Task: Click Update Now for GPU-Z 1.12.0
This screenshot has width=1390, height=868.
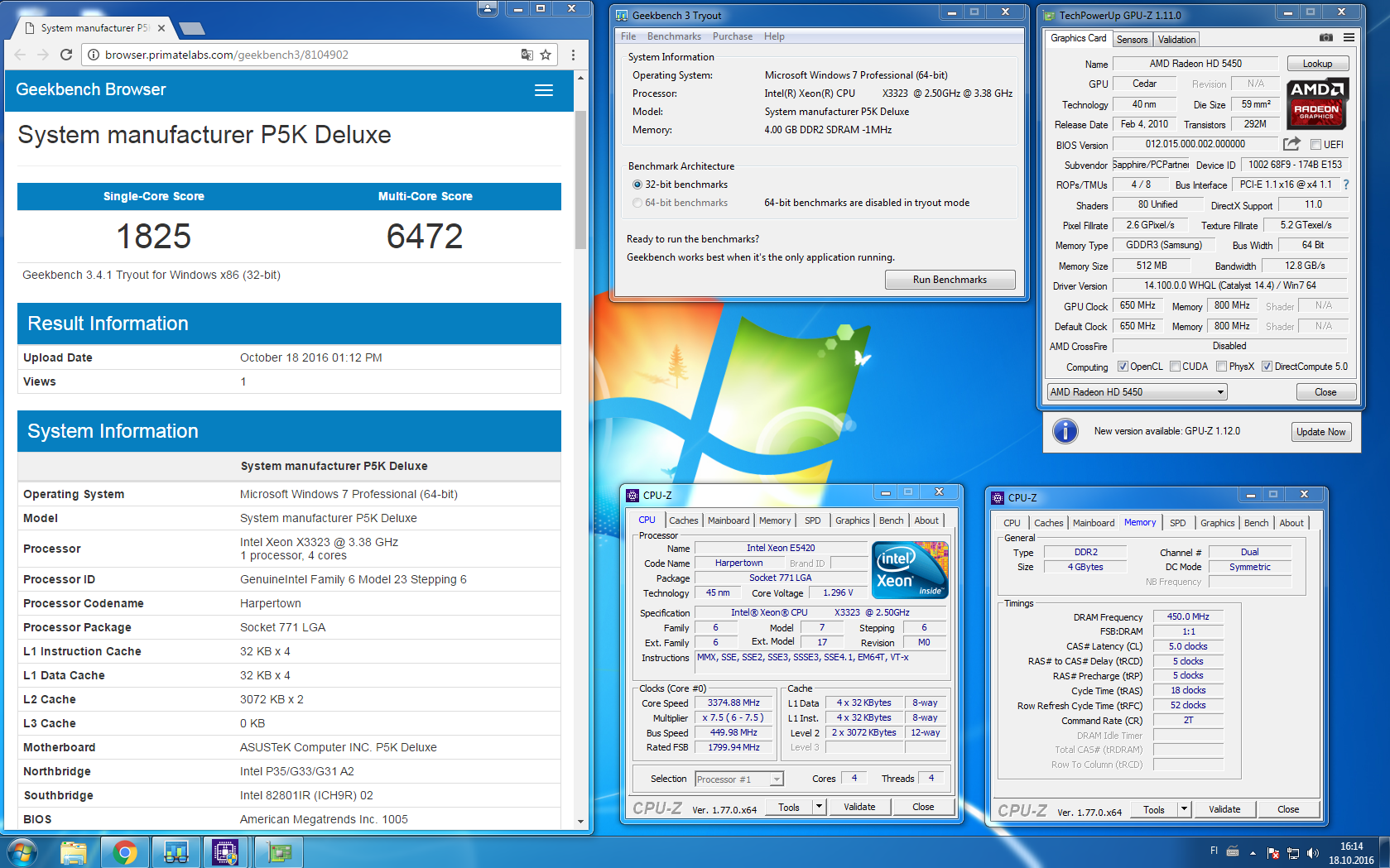Action: click(1320, 432)
